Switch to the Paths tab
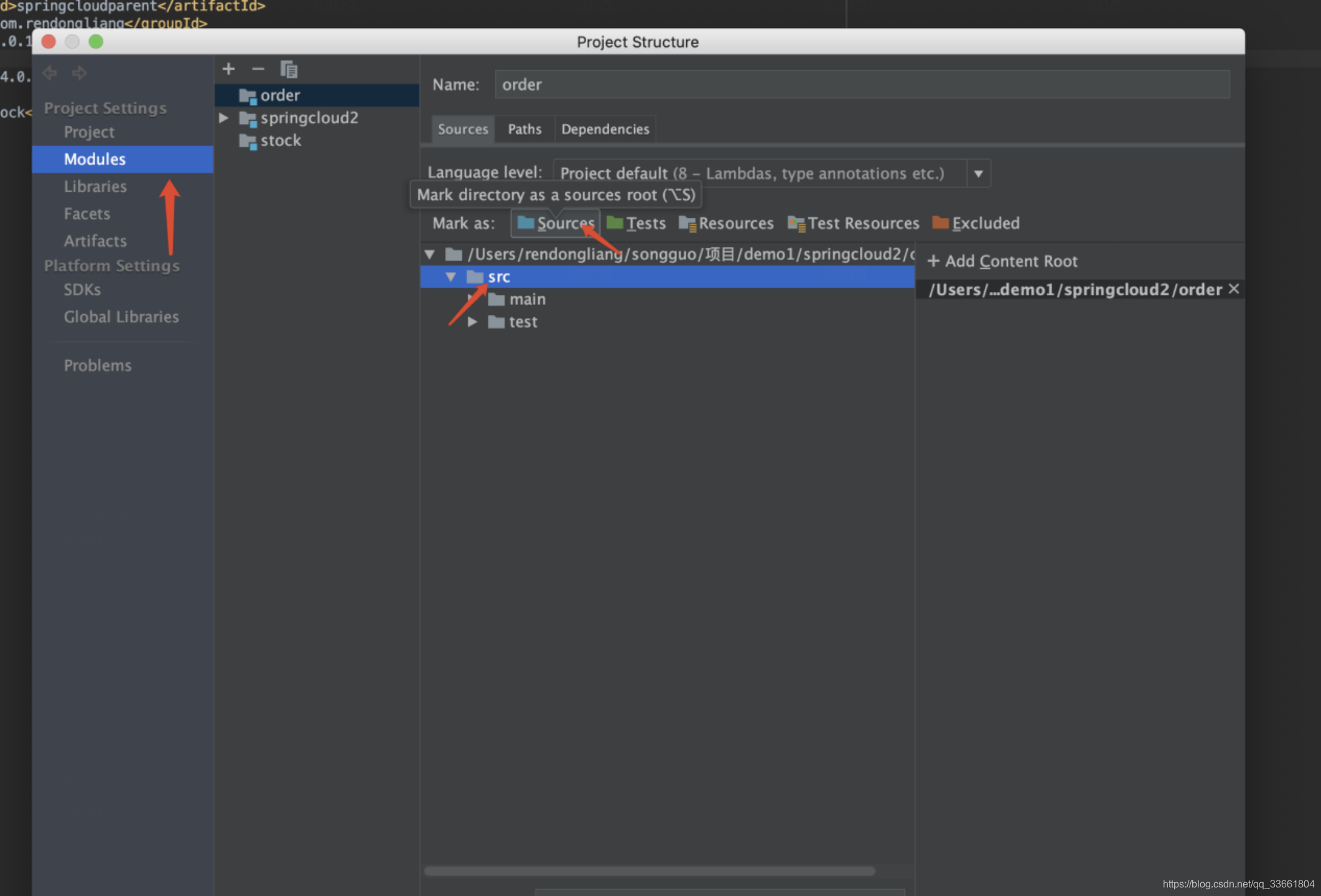Screen dimensions: 1321x896 [525, 129]
